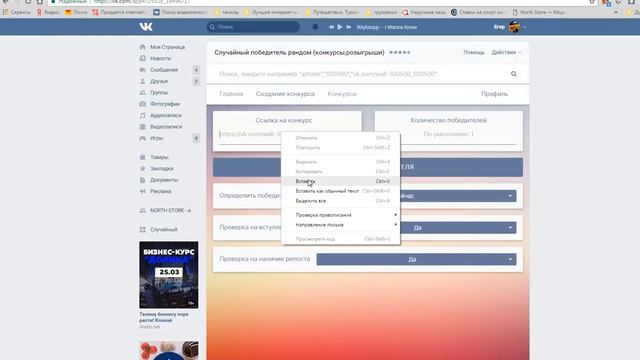Open the Профиль tab

click(494, 94)
